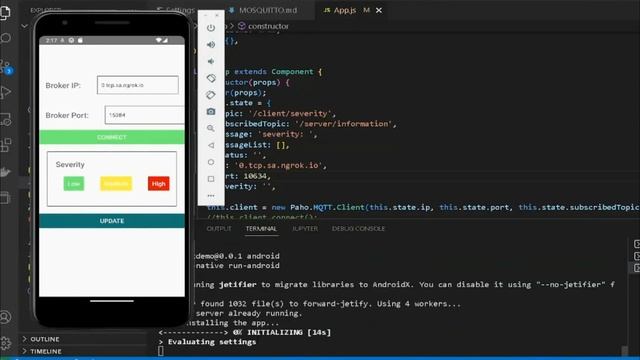
Task: Select the yellow Medium severity button
Action: pos(116,184)
